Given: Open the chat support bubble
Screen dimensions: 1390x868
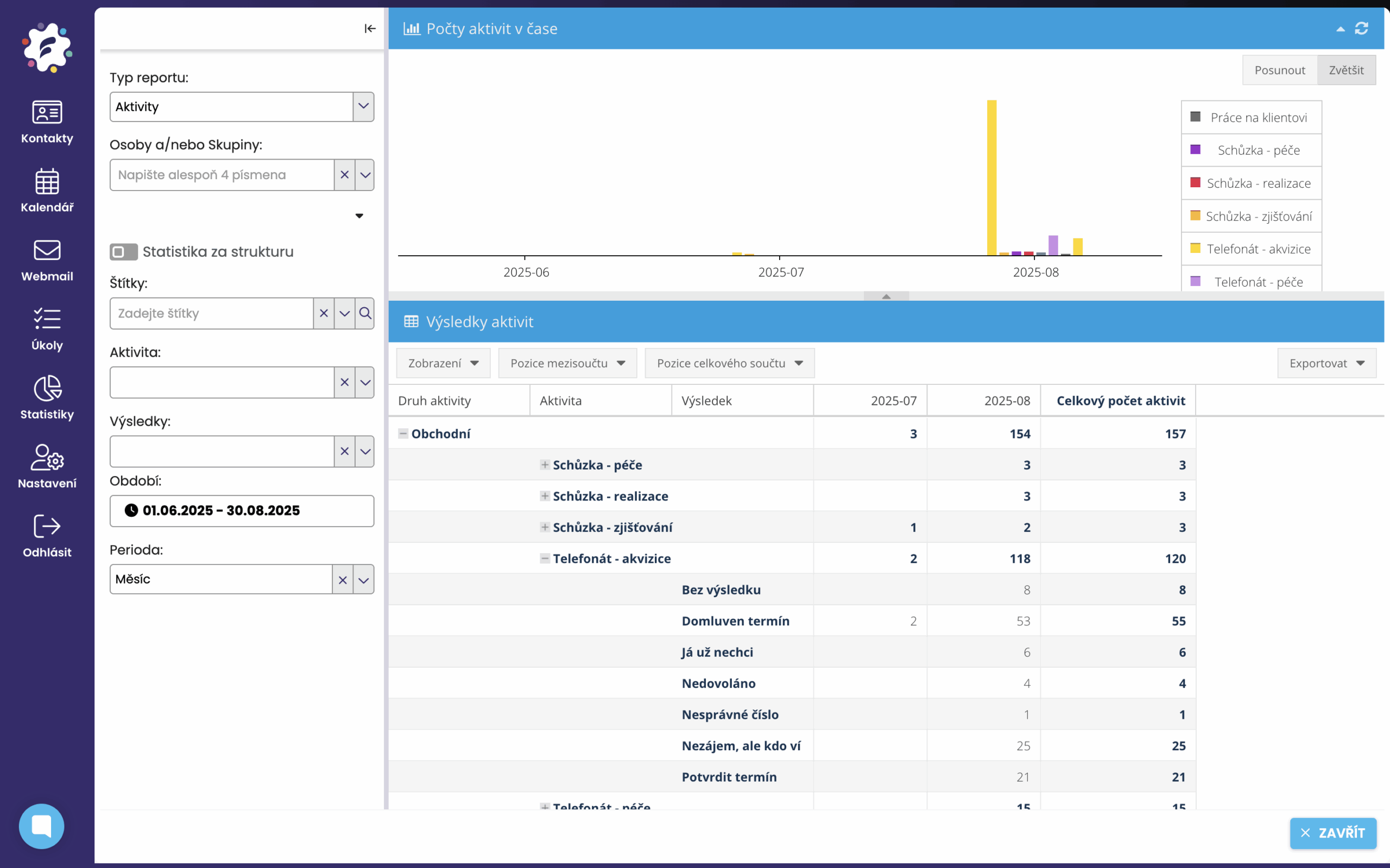Looking at the screenshot, I should point(41,826).
